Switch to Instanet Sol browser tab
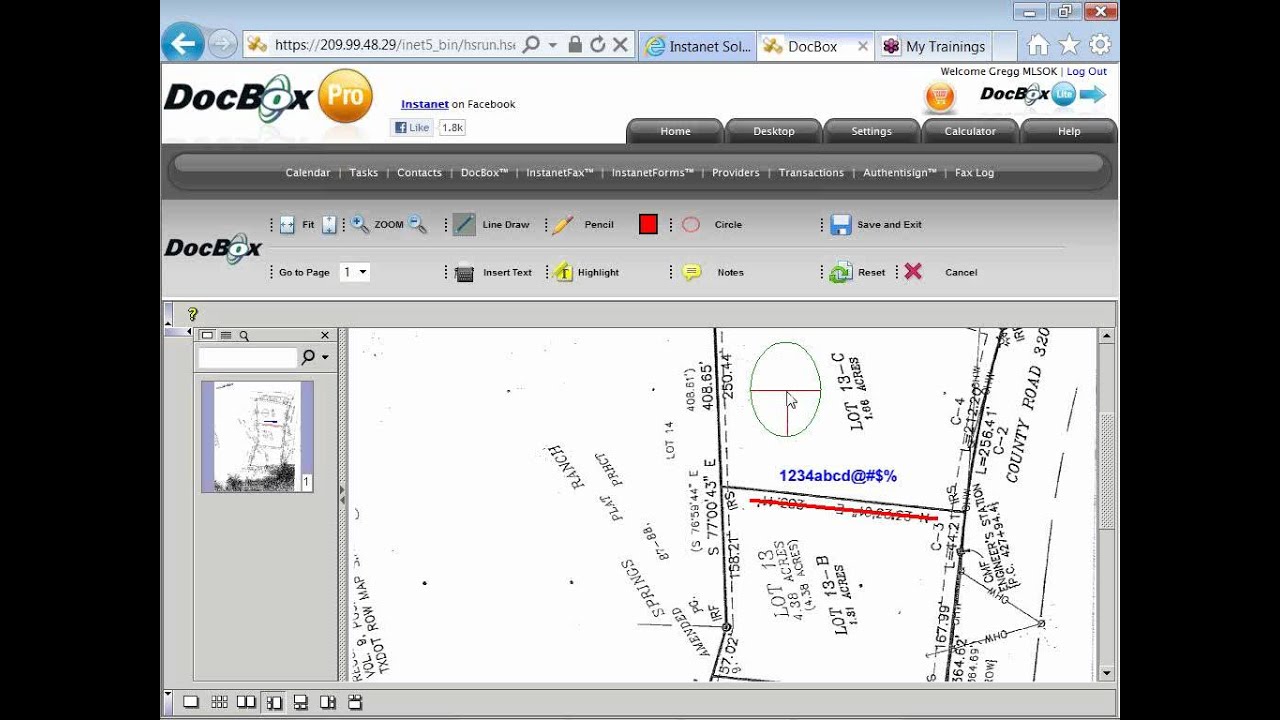The width and height of the screenshot is (1280, 720). [698, 46]
